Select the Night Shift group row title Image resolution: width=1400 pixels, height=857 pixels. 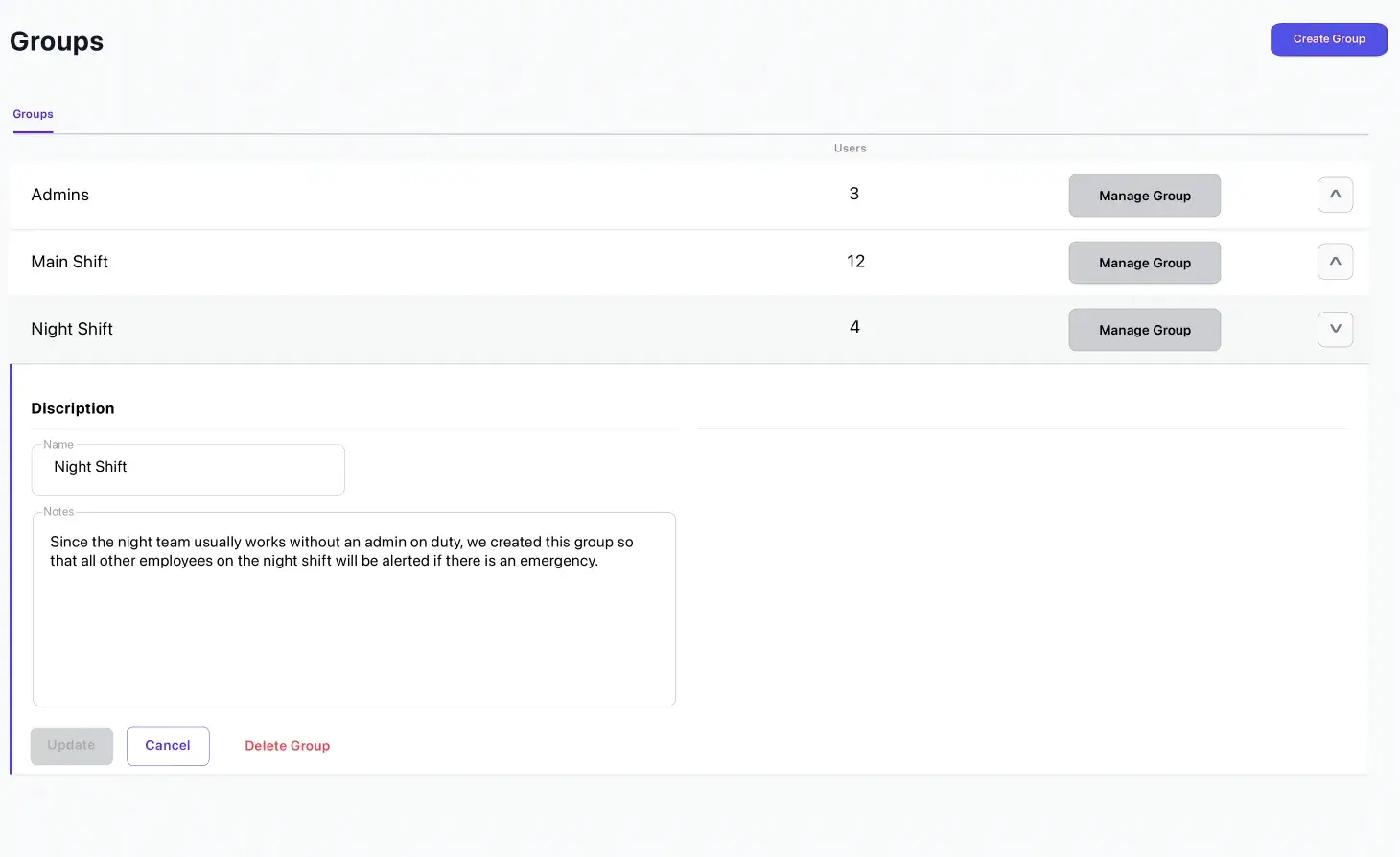coord(72,329)
